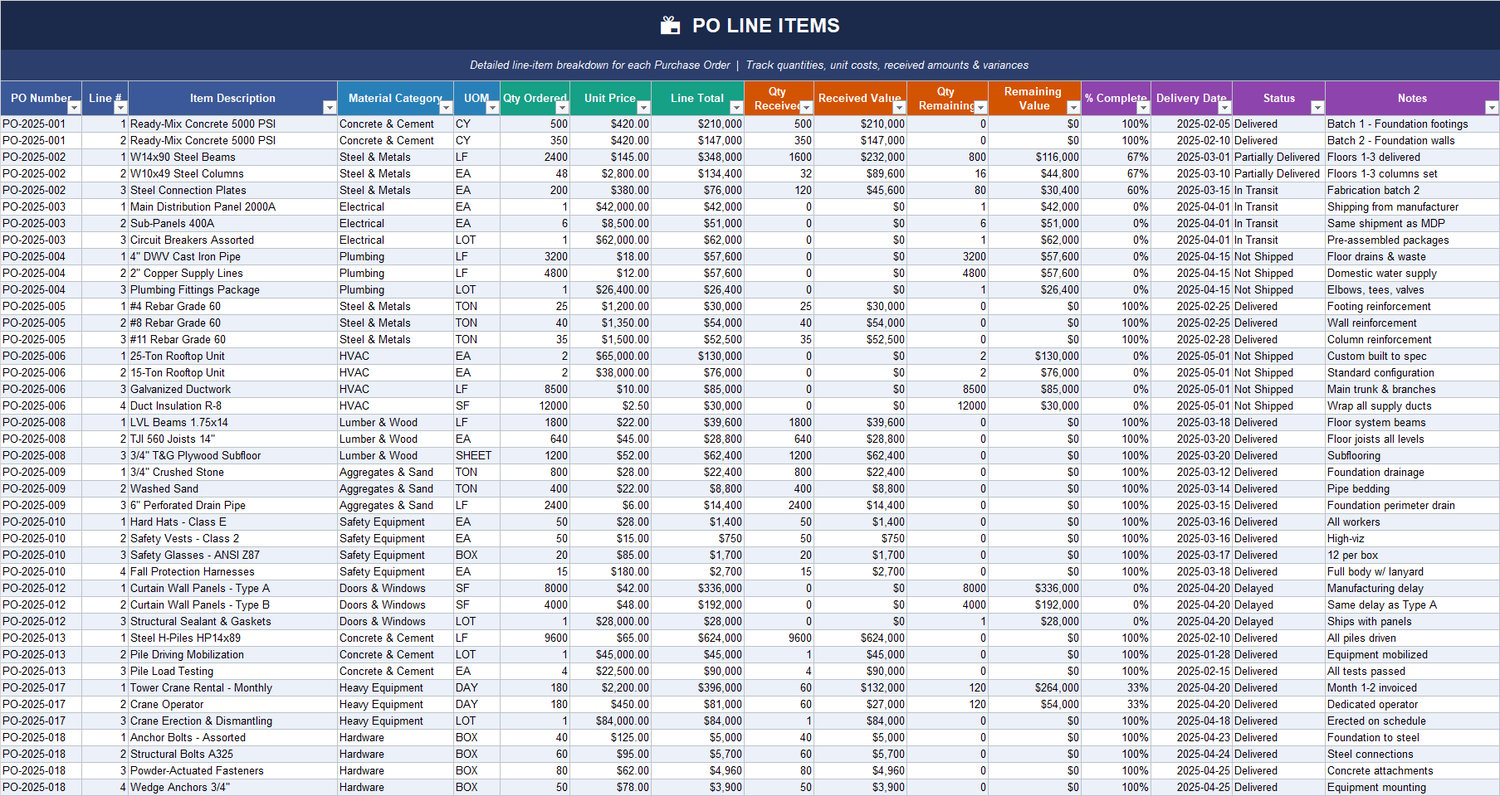Open the Unit Price filter dropdown
This screenshot has height=796, width=1500.
pos(643,107)
